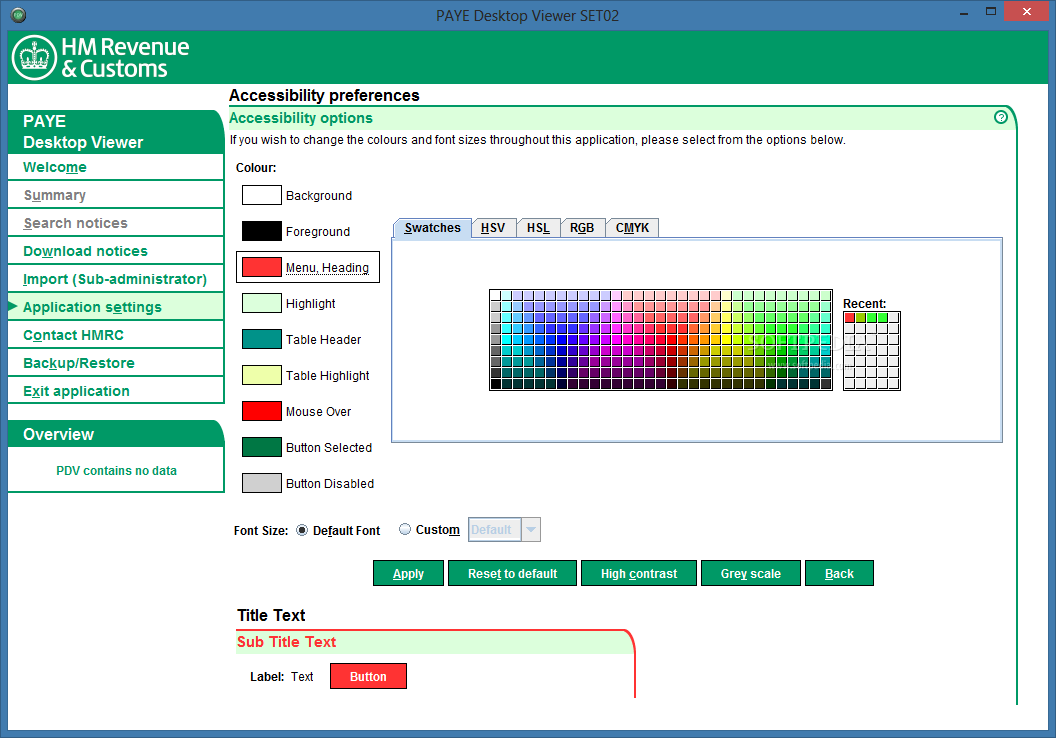Maximize the PAYE Desktop Viewer window
This screenshot has height=738, width=1056.
[991, 11]
